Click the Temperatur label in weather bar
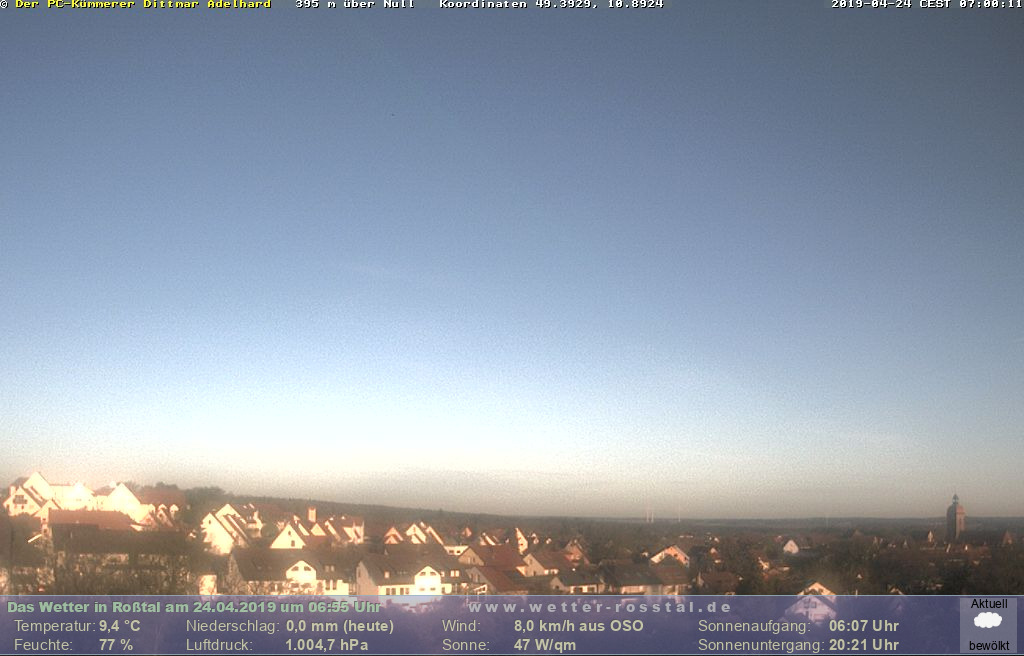Screen dimensions: 1024x656 click(x=54, y=626)
